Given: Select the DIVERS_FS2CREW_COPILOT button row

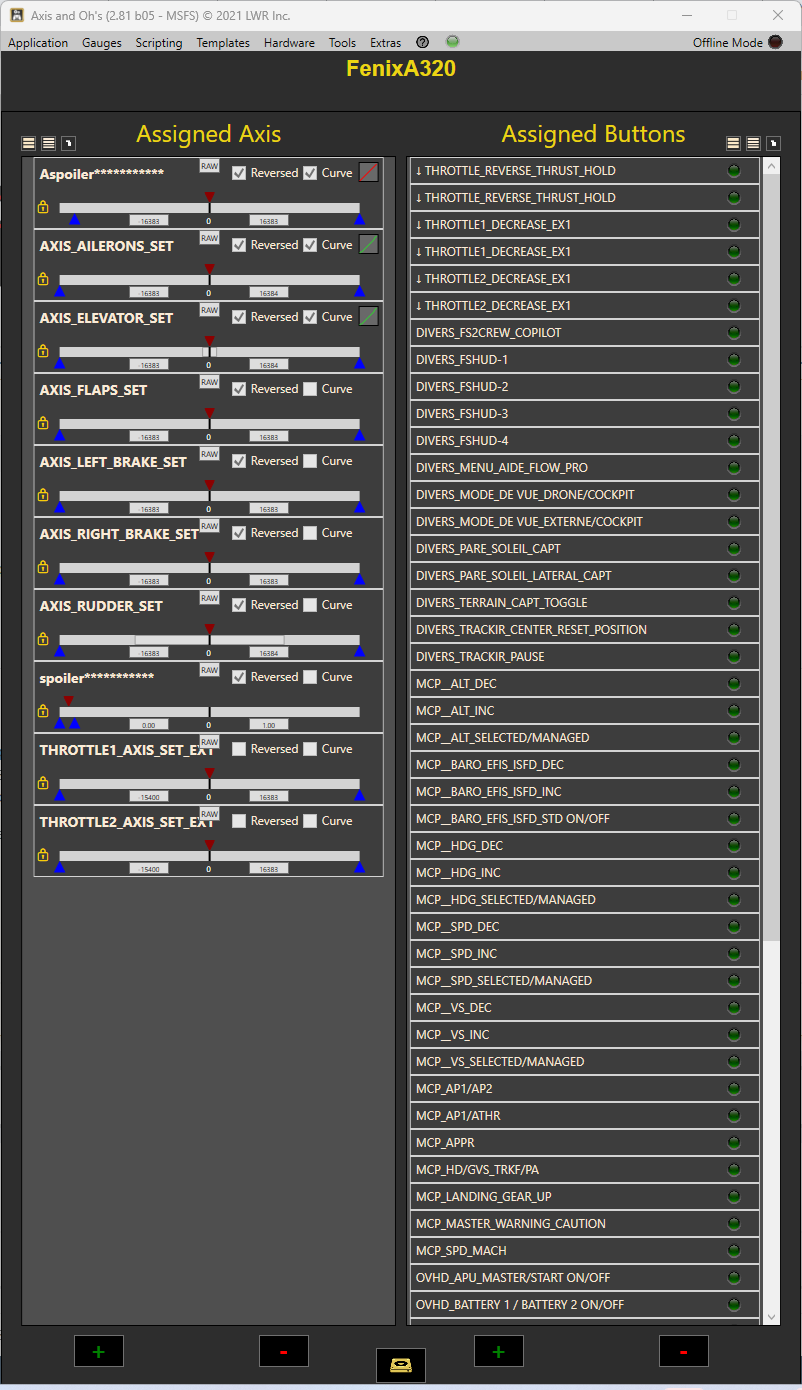Looking at the screenshot, I should tap(585, 332).
